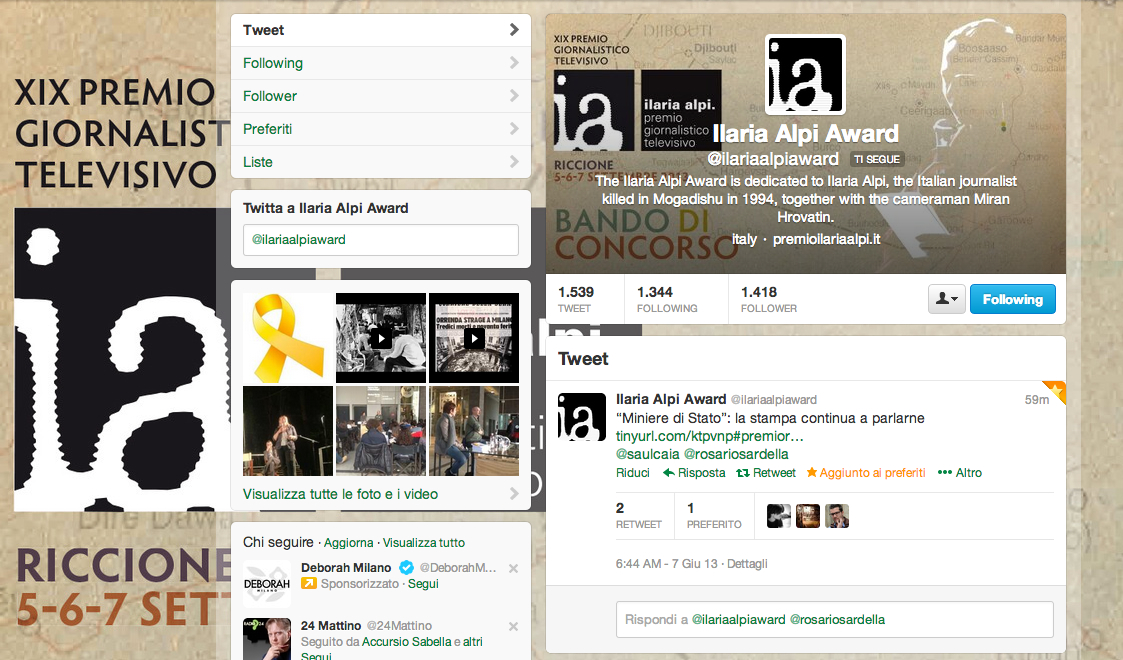Follow Deborah Milano via Segui link
This screenshot has width=1123, height=660.
tap(423, 583)
